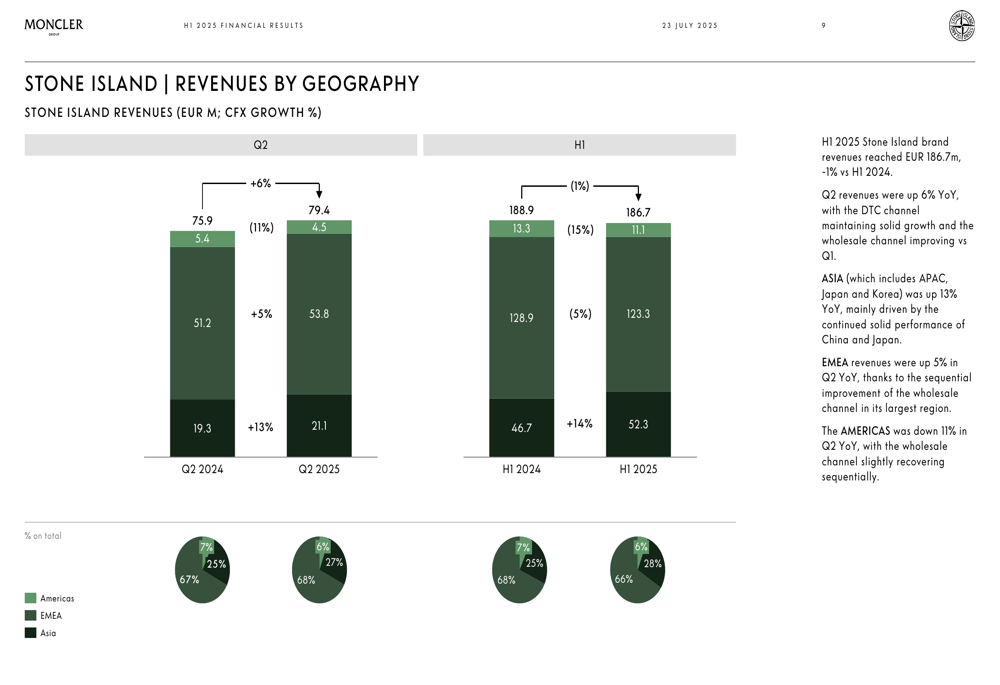This screenshot has width=1000, height=685.
Task: Click the Q2 2025 pie chart
Action: [319, 570]
